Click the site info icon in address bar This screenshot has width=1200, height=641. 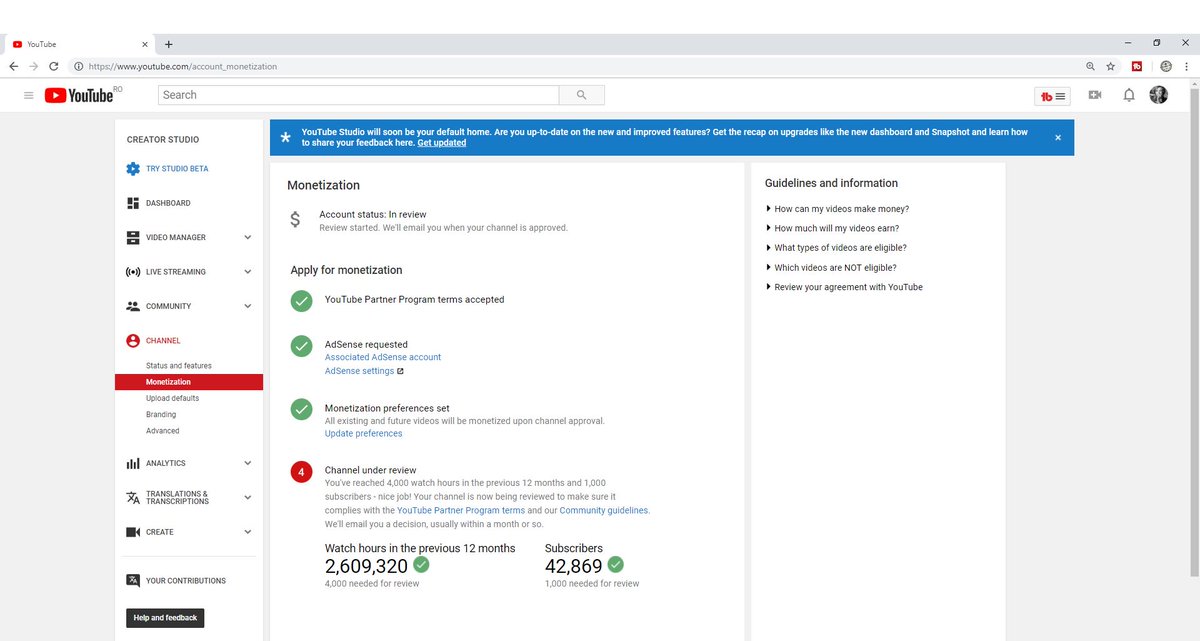78,66
